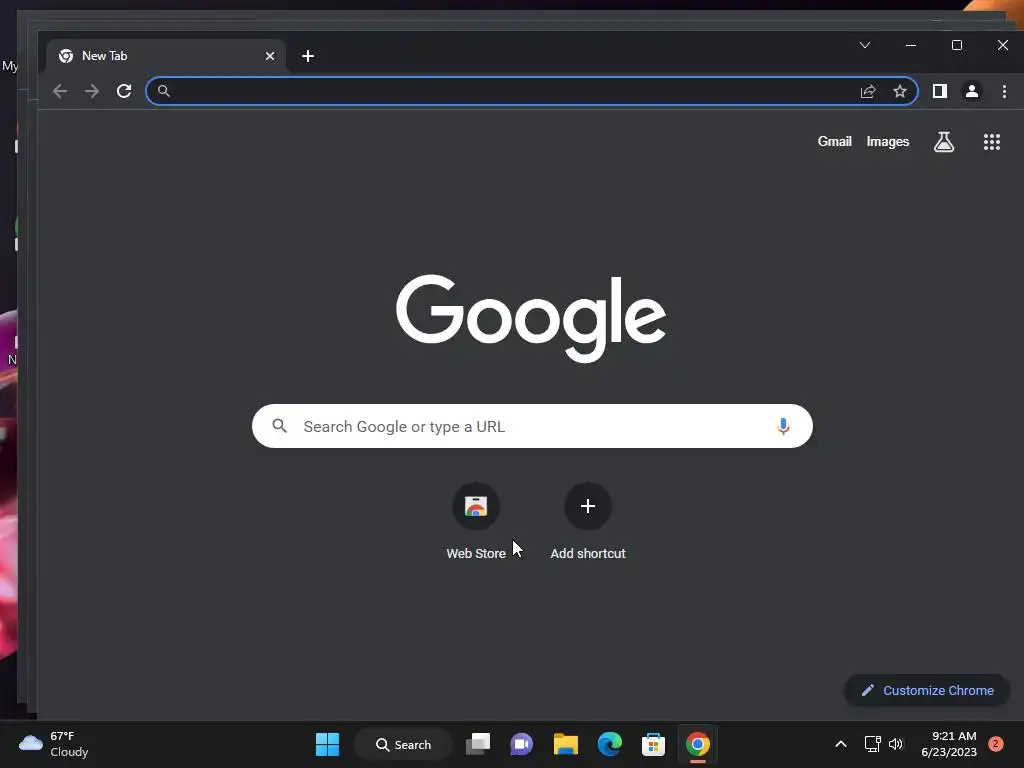Open the notification badge showing 2

pyautogui.click(x=996, y=744)
